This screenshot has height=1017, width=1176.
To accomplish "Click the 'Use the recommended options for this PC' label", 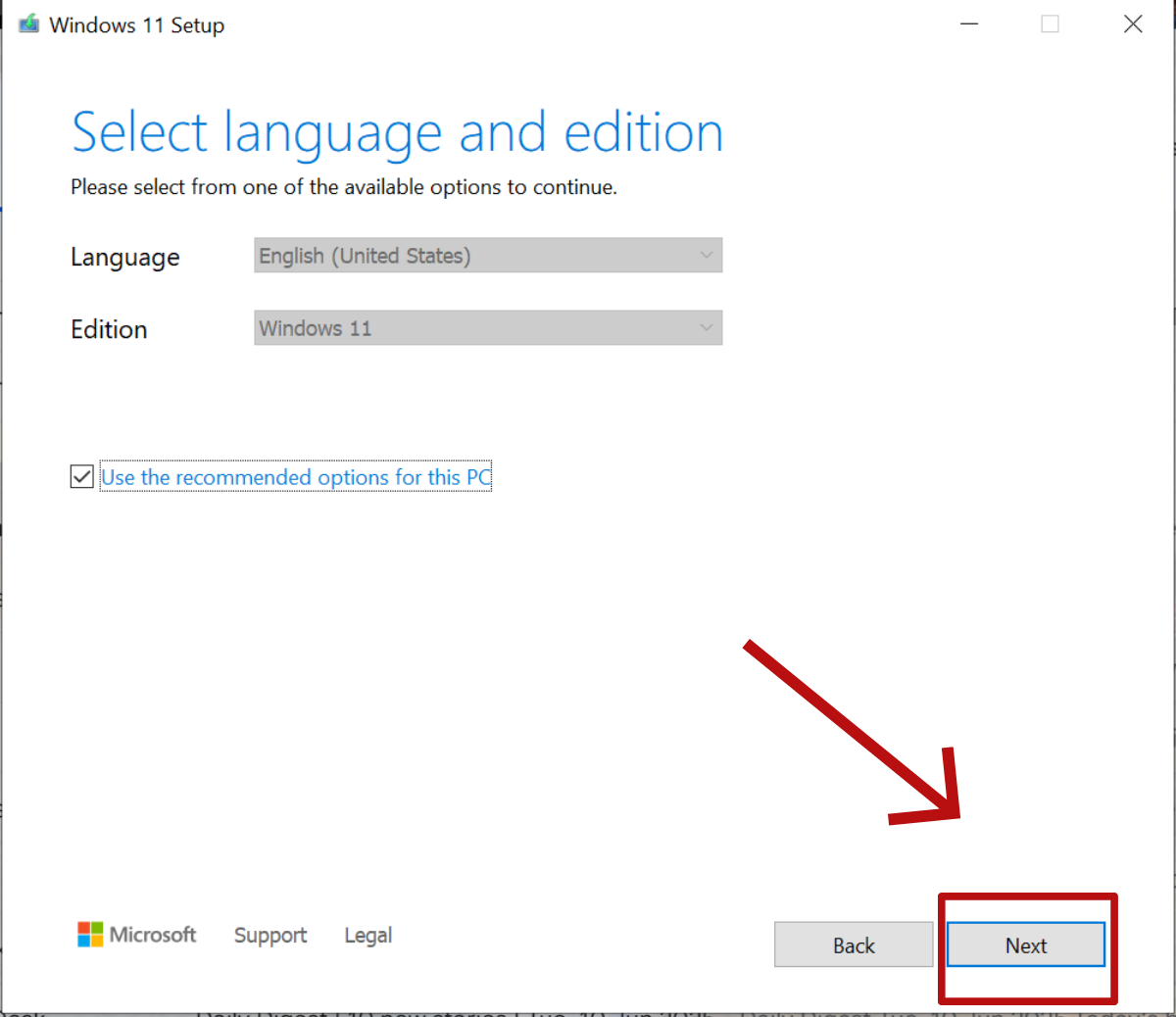I will [296, 477].
